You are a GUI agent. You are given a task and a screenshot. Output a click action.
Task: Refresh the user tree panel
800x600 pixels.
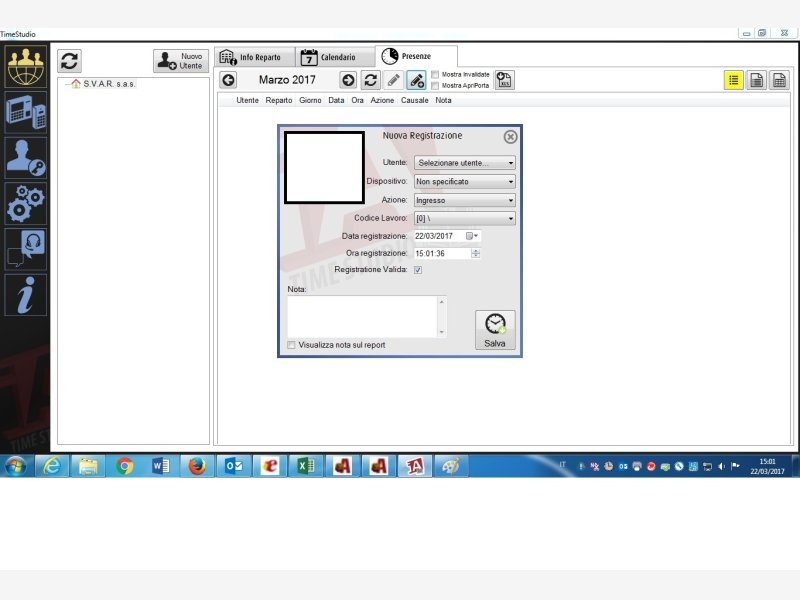[x=69, y=61]
